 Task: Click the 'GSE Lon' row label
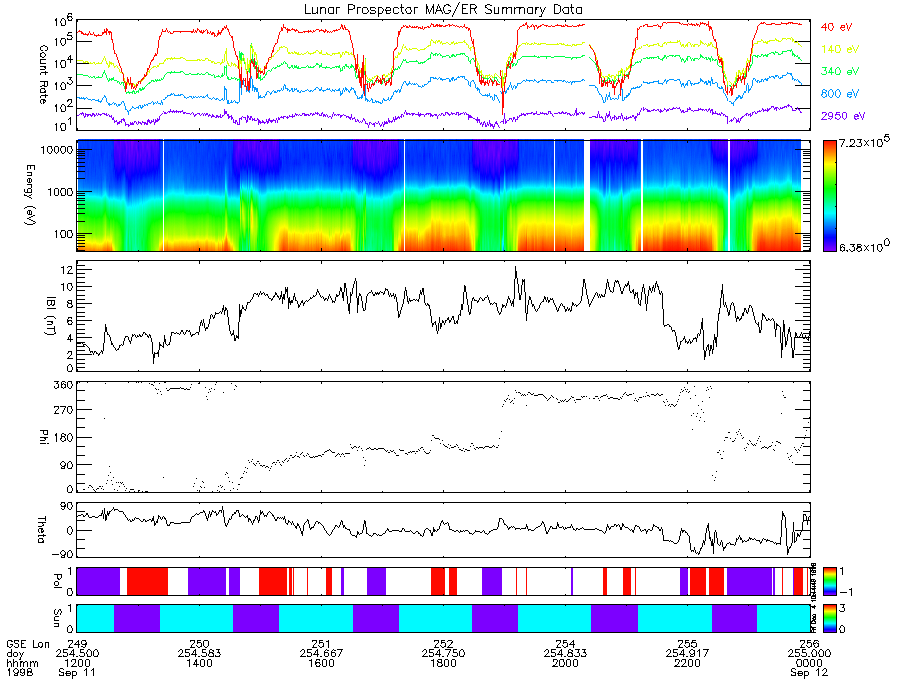click(x=28, y=644)
